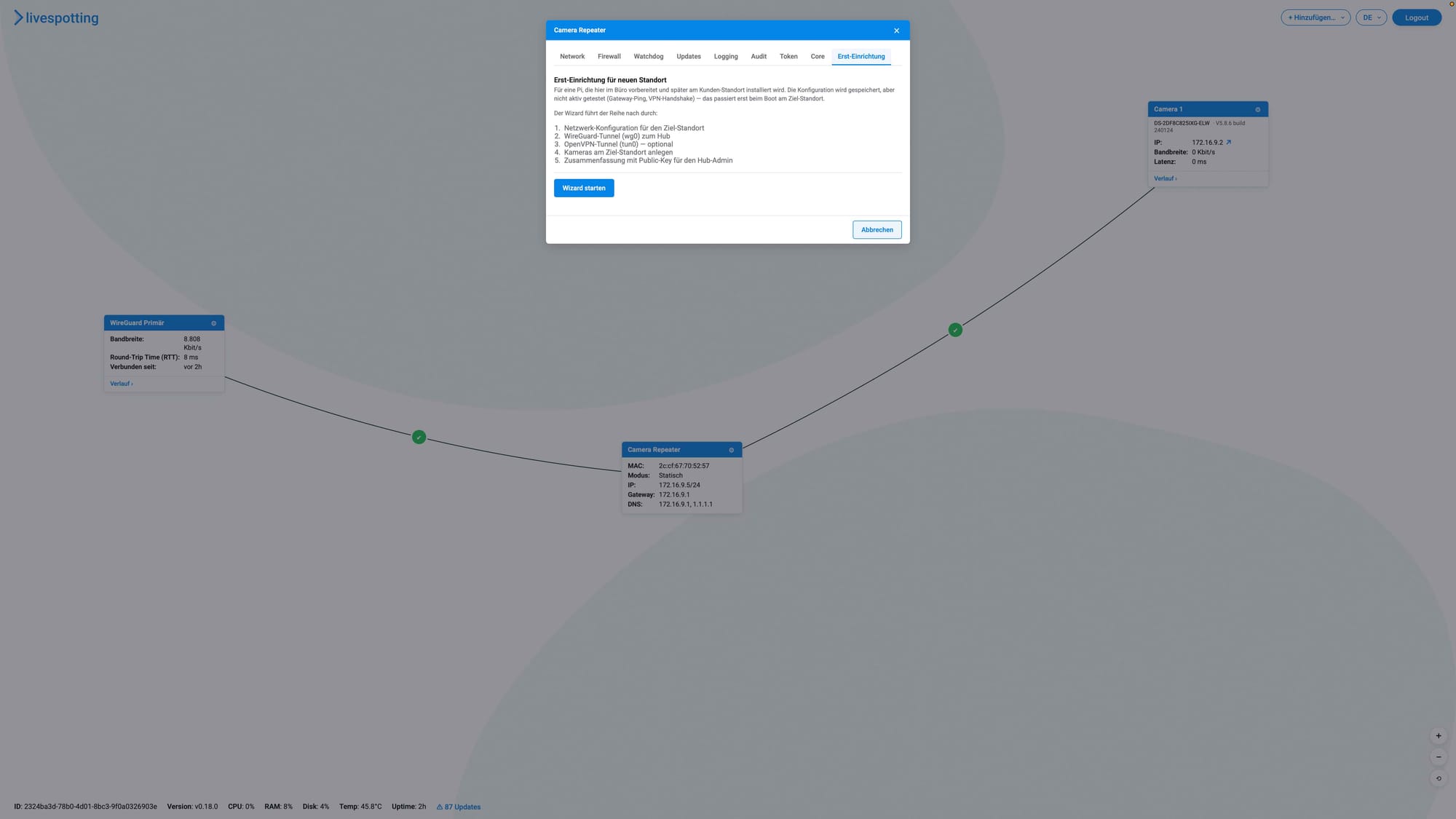Zoom in with the plus button

click(1439, 736)
